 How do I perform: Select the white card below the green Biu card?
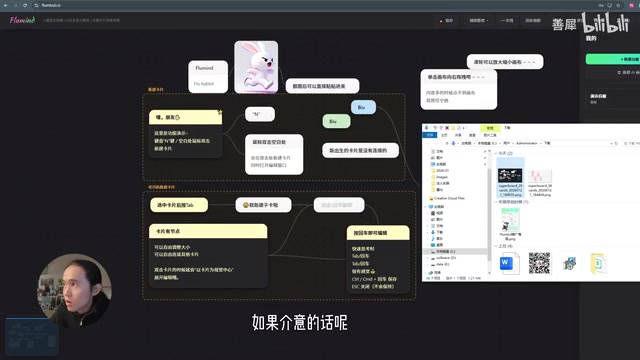click(360, 151)
